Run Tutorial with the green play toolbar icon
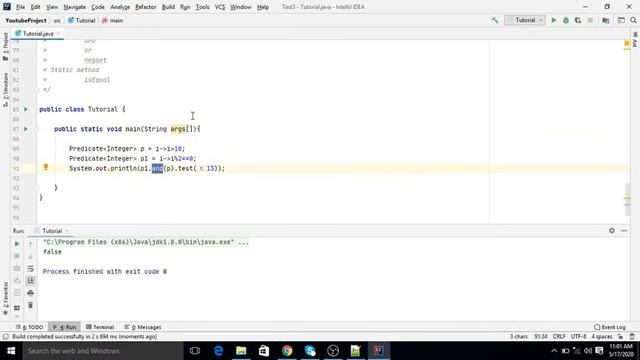 point(553,20)
